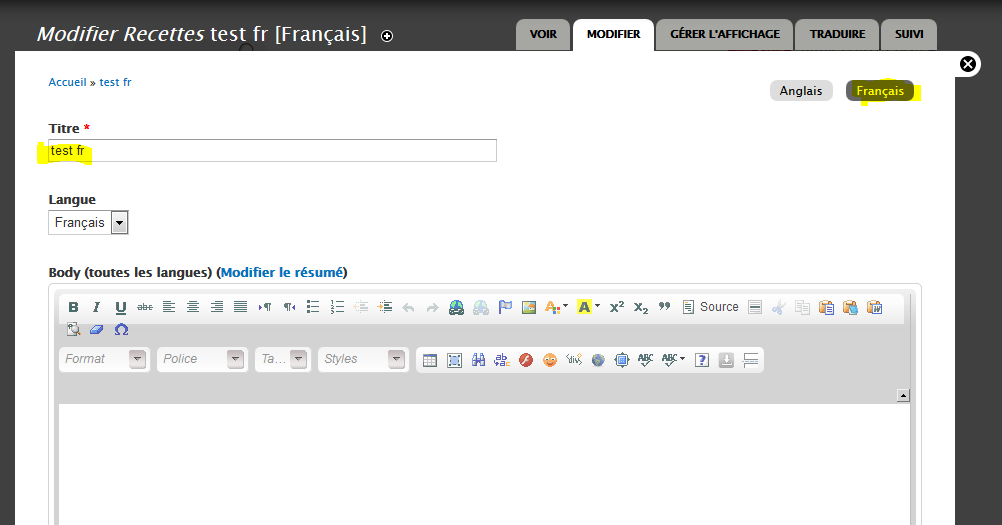Screen dimensions: 1002x525
Task: Insert a page break
Action: 750,360
